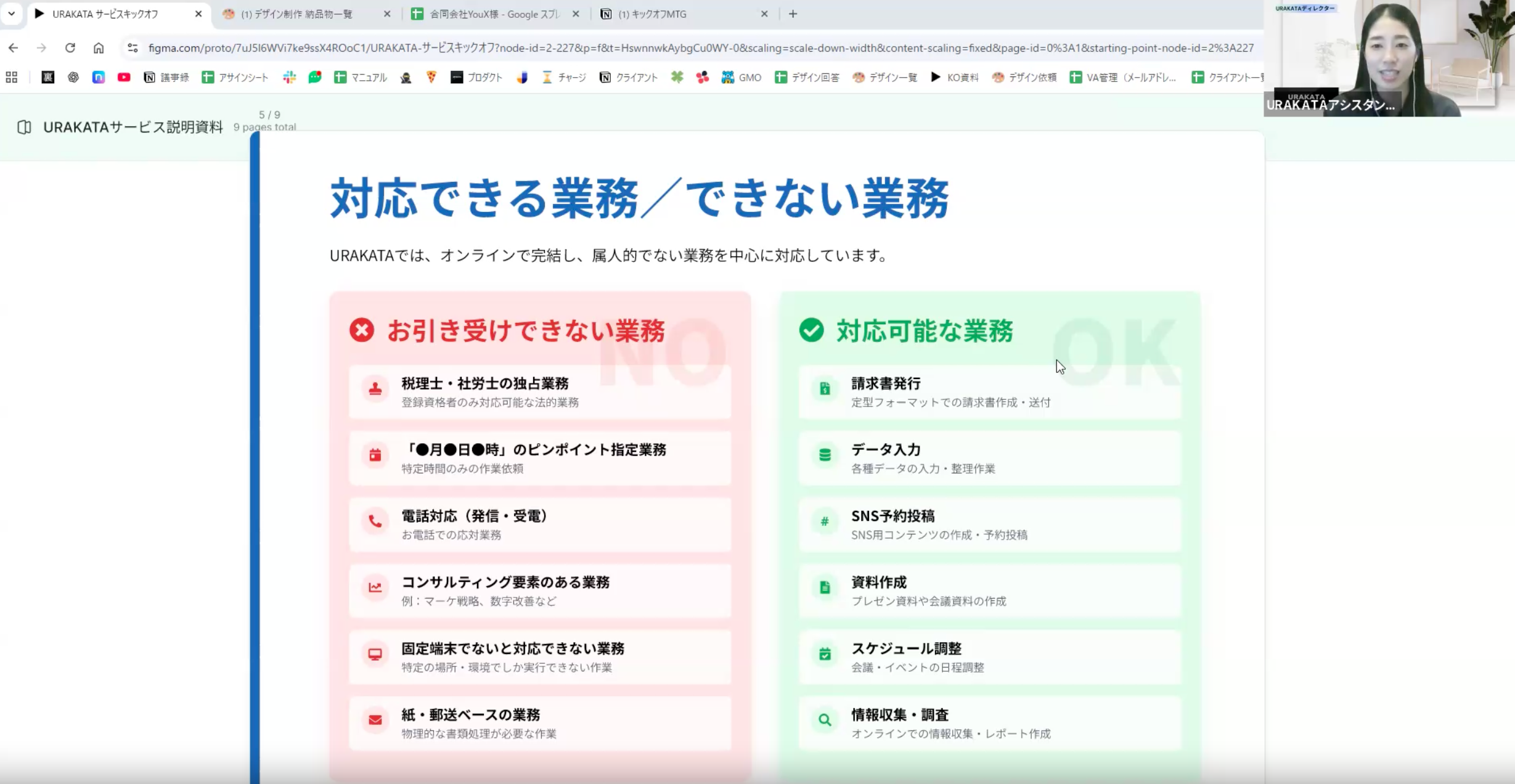Open the apps grid bookmark icon
Viewport: 1515px width, 784px height.
click(x=11, y=77)
